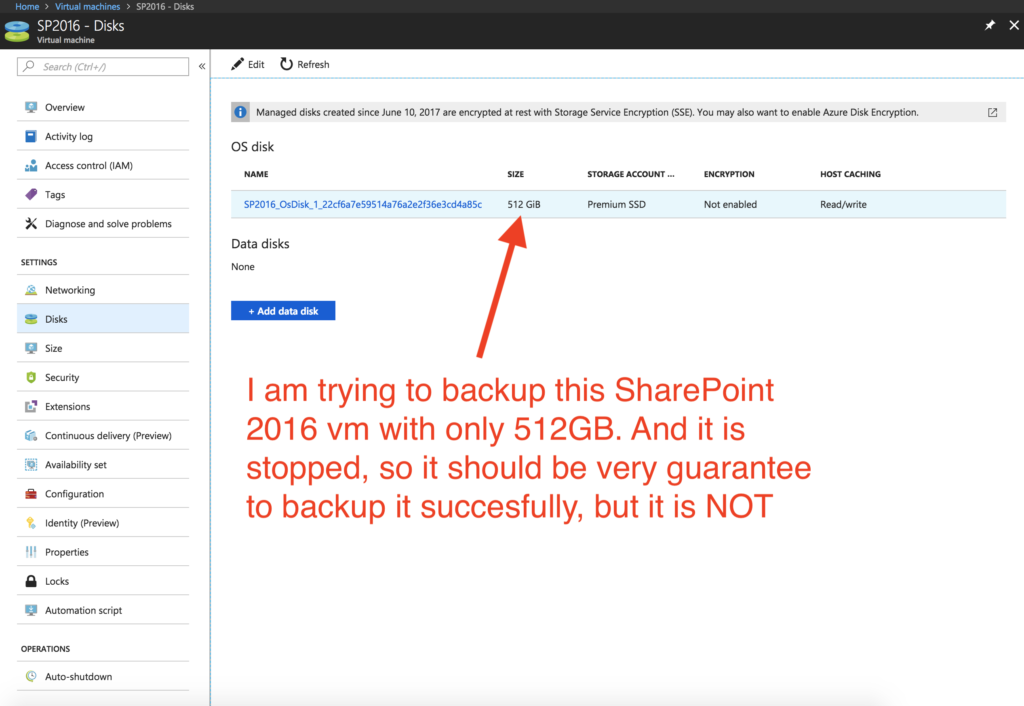Go to Home breadcrumb
The height and width of the screenshot is (706, 1024).
[x=27, y=7]
